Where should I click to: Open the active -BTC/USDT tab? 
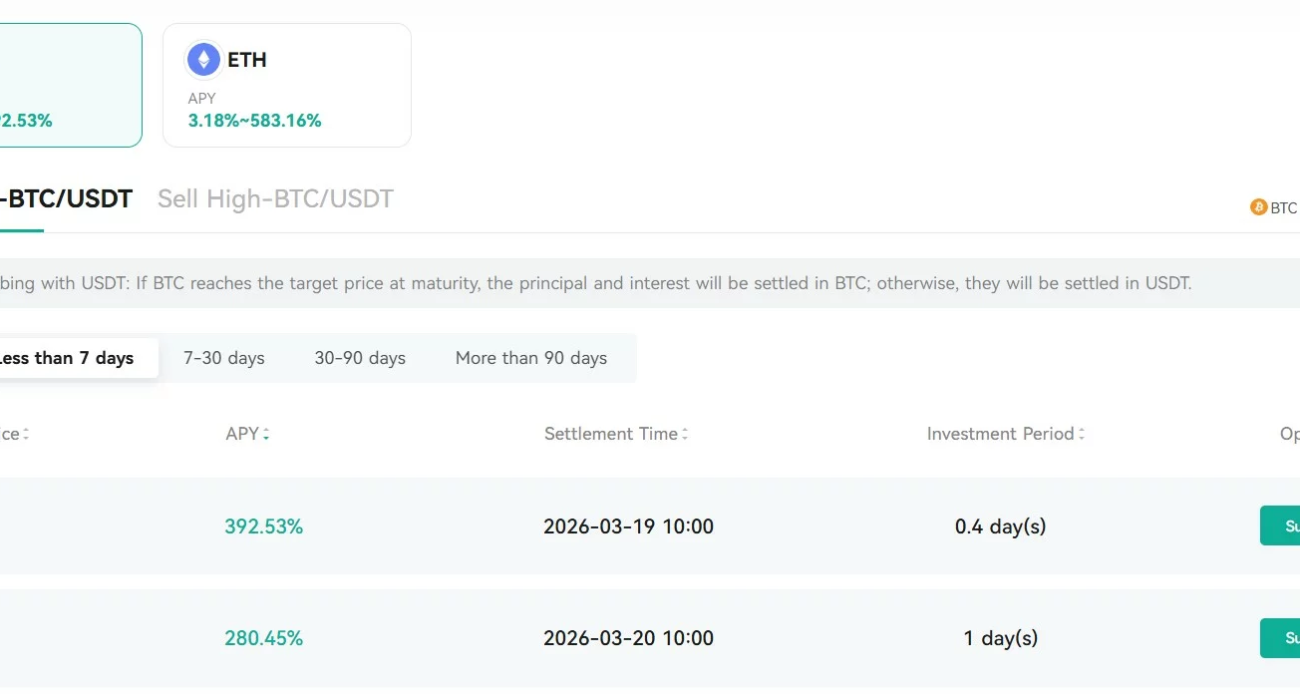tap(66, 199)
